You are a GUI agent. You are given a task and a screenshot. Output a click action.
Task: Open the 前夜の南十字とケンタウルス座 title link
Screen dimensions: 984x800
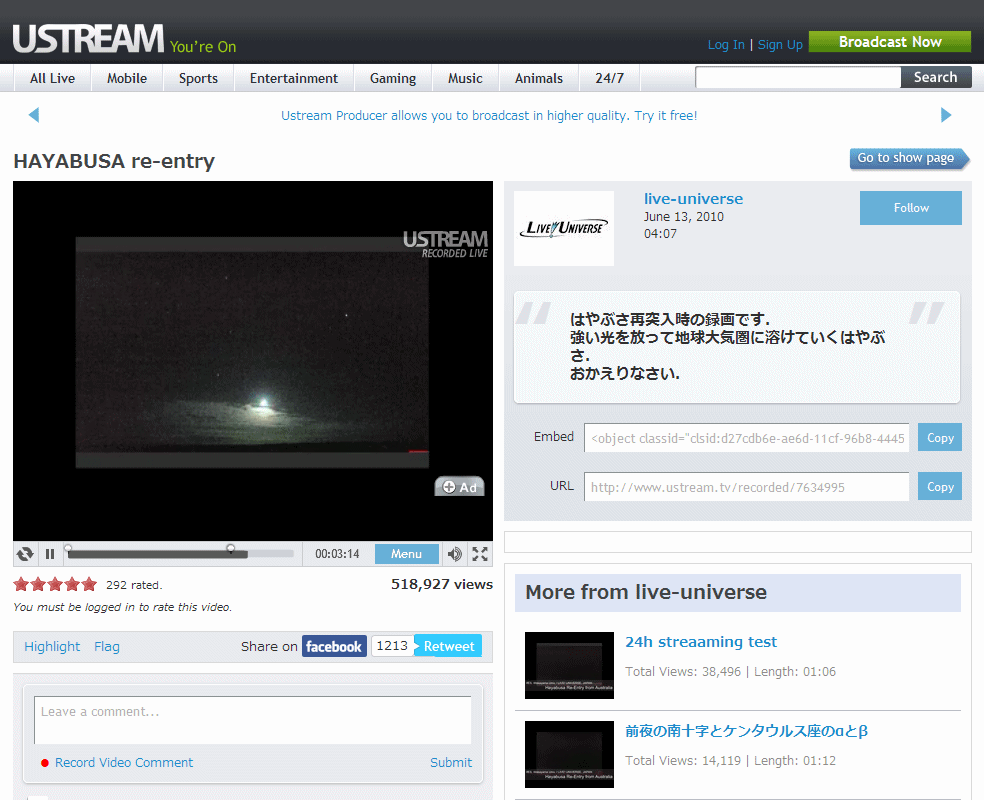click(746, 731)
